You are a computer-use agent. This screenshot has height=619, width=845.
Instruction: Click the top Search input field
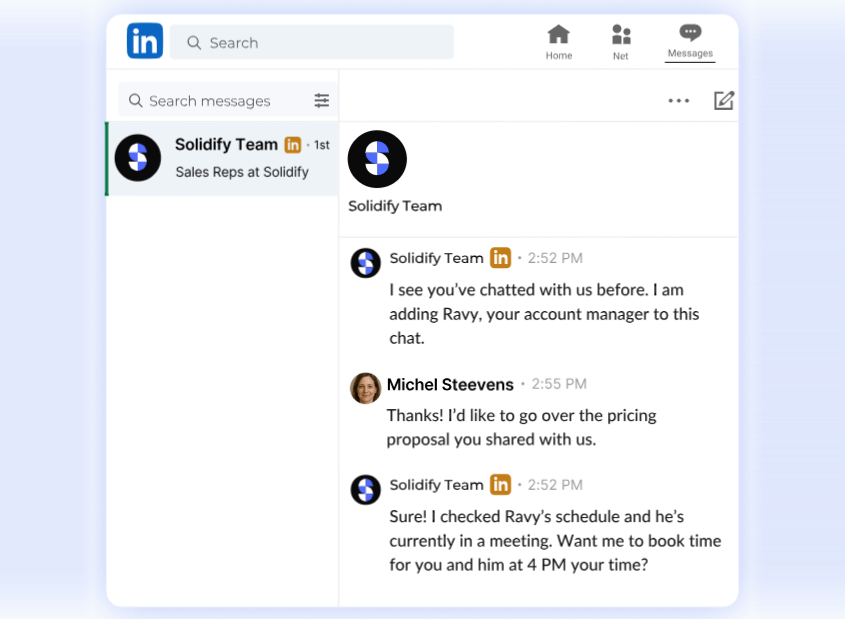(311, 42)
